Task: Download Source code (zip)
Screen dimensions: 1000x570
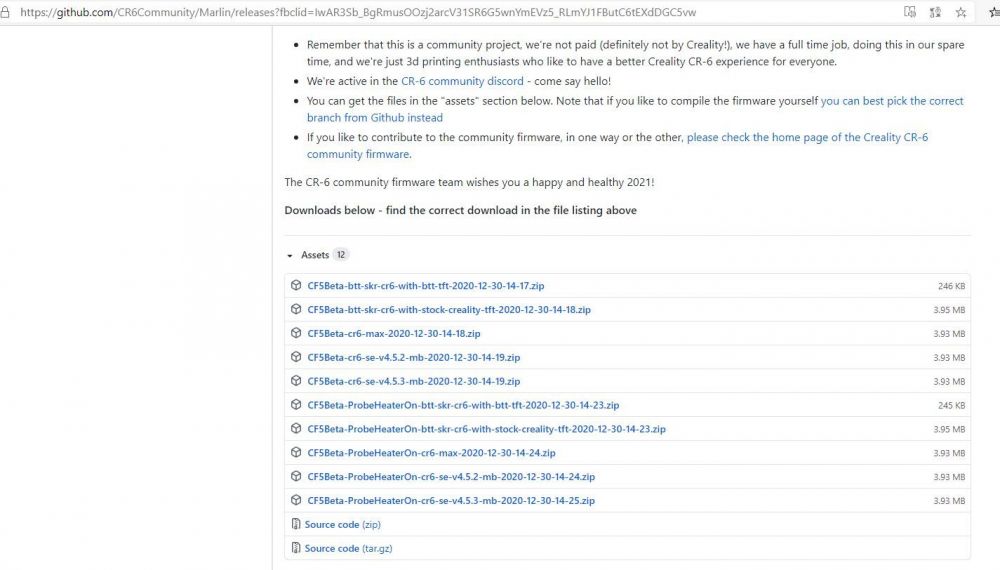Action: 342,524
